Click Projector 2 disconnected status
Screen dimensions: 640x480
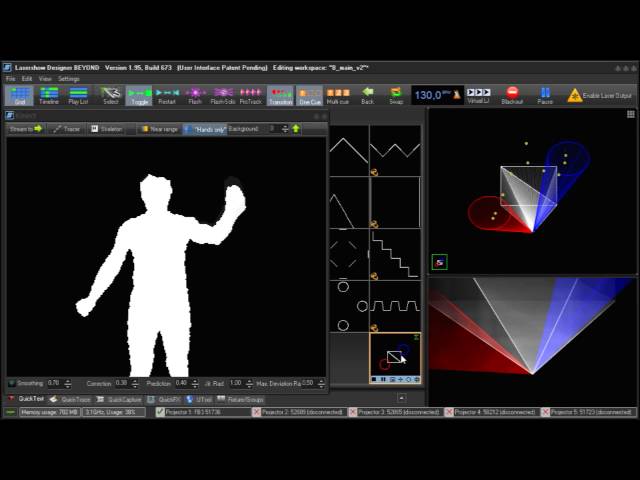click(x=299, y=412)
